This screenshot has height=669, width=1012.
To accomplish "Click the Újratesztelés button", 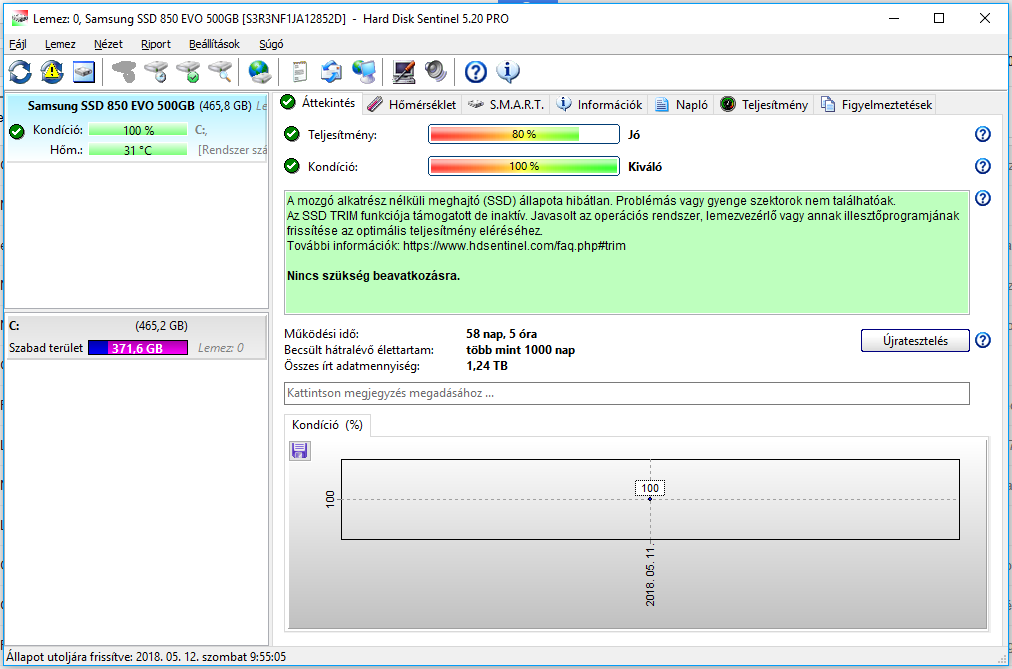I will pyautogui.click(x=915, y=341).
